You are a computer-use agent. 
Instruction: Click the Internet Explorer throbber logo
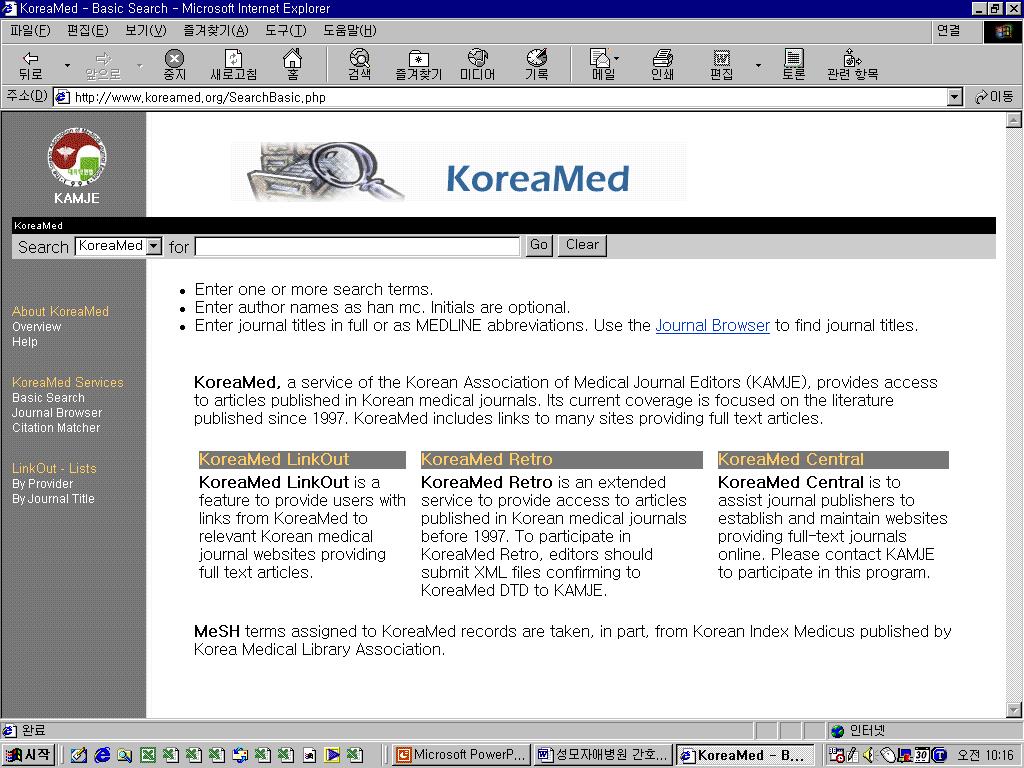click(x=1002, y=31)
